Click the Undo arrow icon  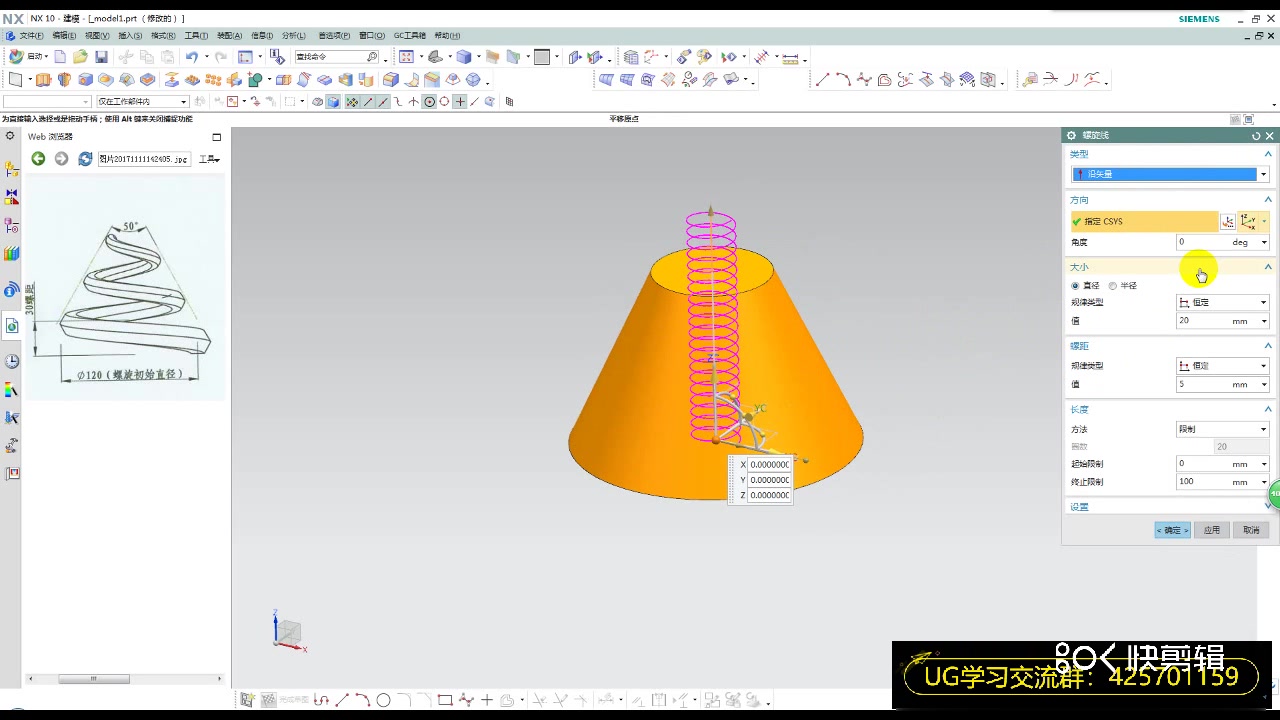tap(191, 57)
